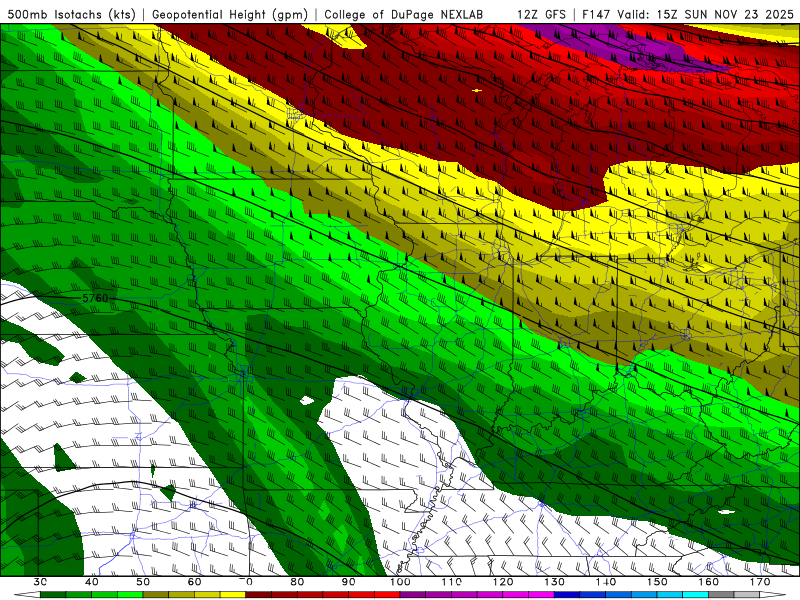Click the '500mb Isotachs (kts)' title text

71,14
